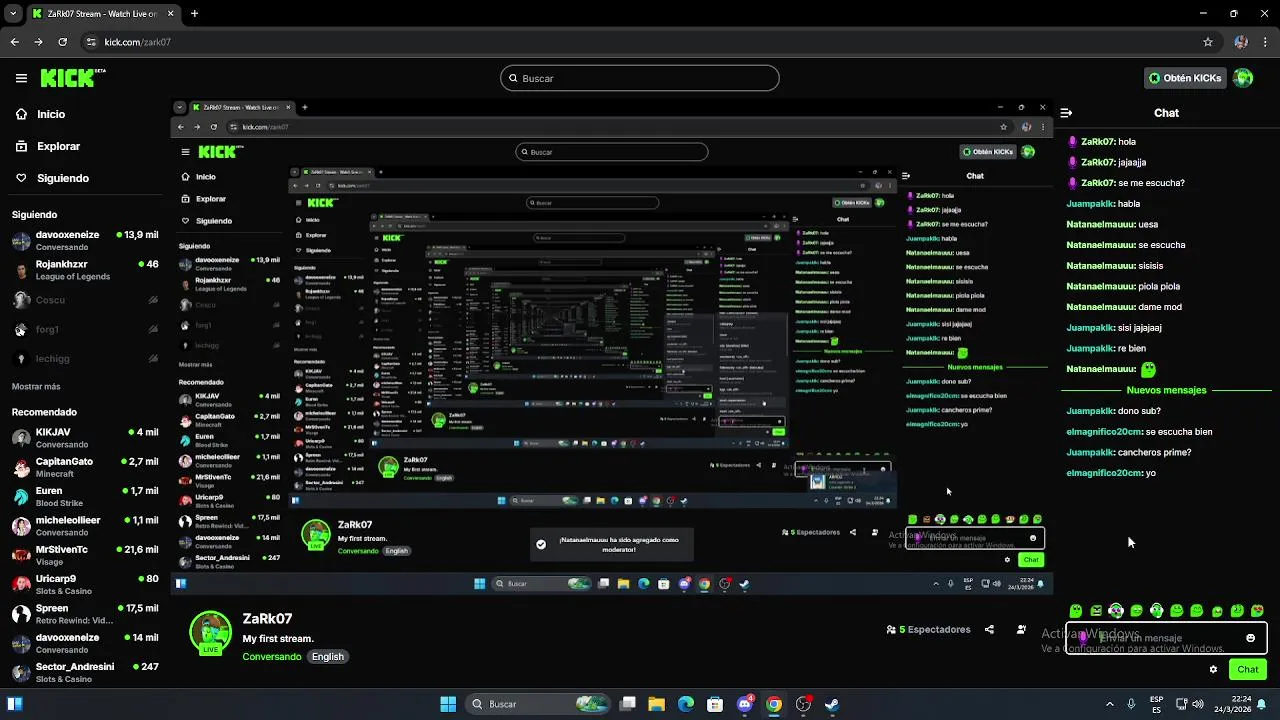Screen dimensions: 1280x720
Task: Open chat settings with the gear icon
Action: pos(1213,669)
